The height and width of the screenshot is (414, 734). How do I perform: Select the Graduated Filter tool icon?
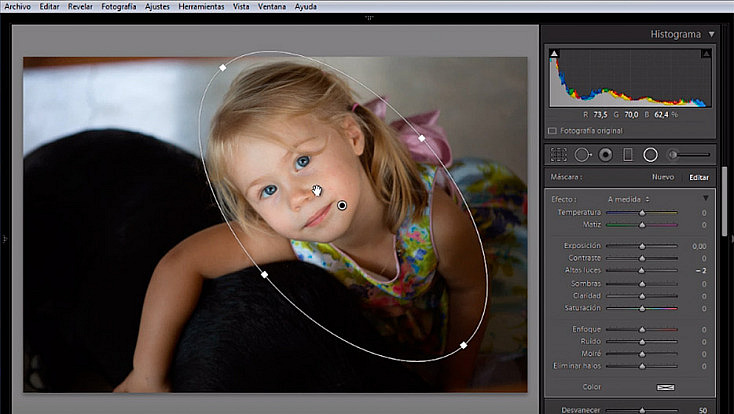628,155
